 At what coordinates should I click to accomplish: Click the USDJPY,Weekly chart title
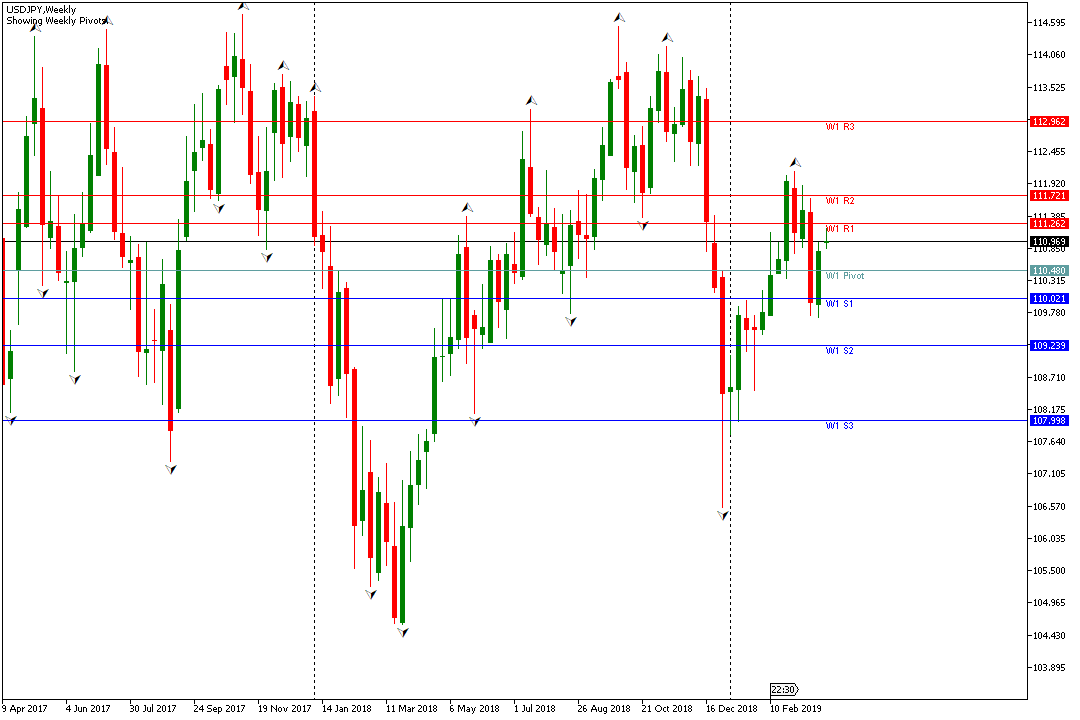[x=40, y=8]
